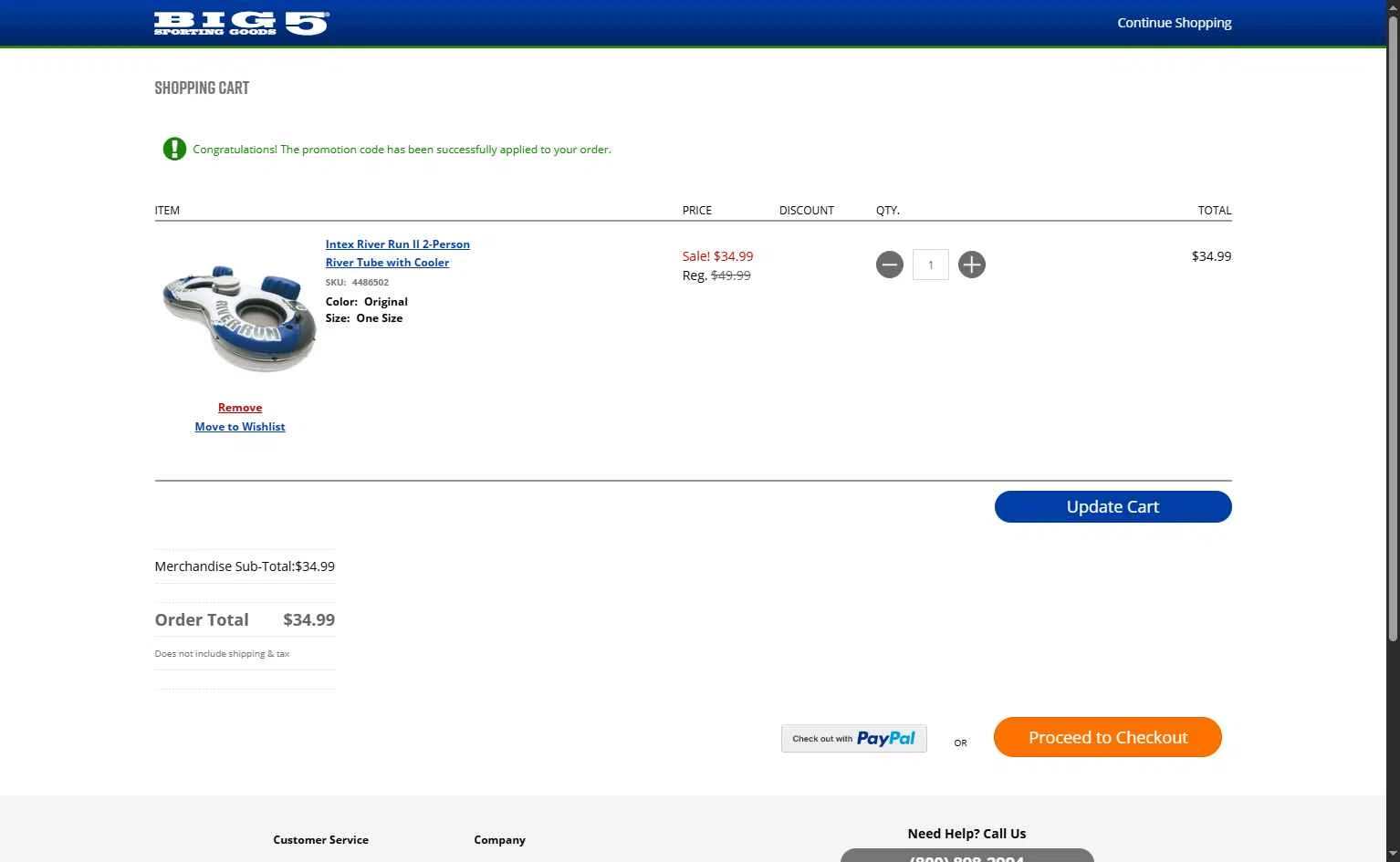Click the river tube product thumbnail
Viewport: 1400px width, 862px height.
(239, 318)
